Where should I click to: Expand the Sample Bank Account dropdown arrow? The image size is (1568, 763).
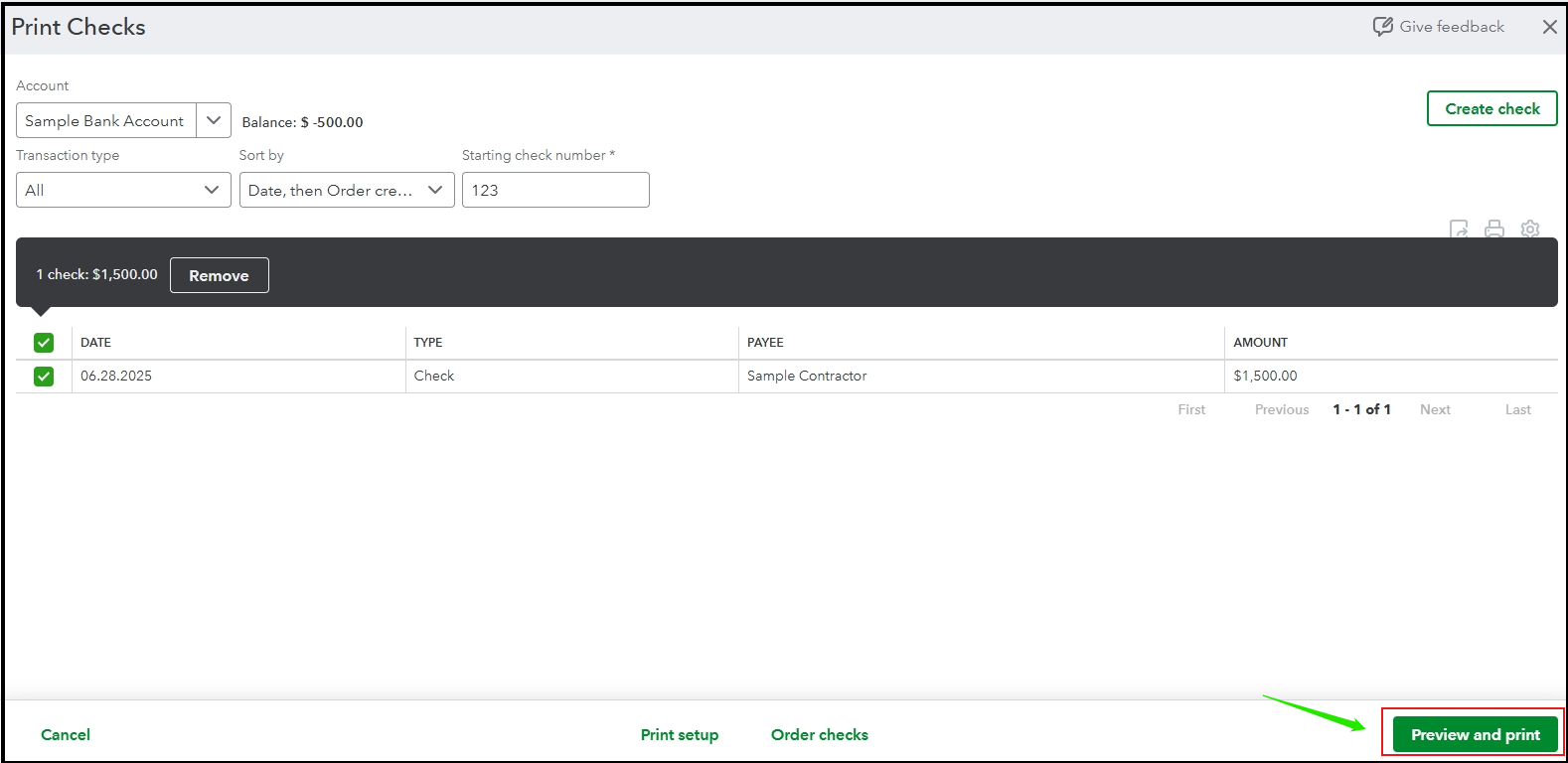[214, 120]
